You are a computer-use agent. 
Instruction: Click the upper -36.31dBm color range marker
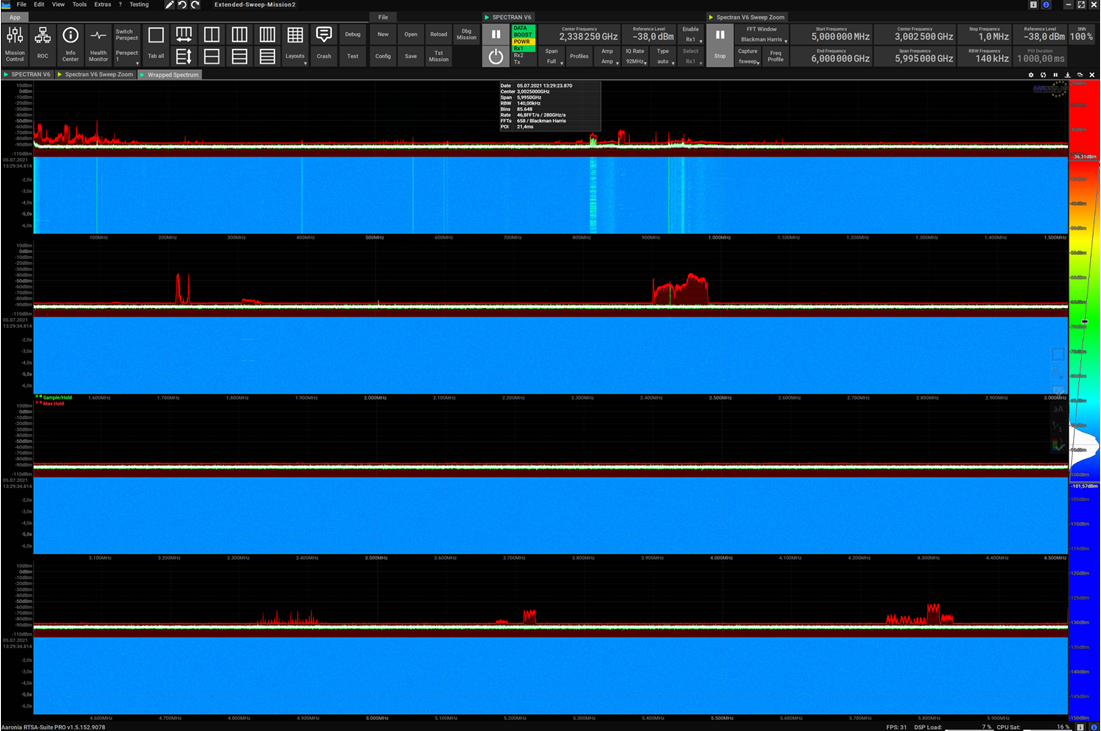pos(1084,157)
